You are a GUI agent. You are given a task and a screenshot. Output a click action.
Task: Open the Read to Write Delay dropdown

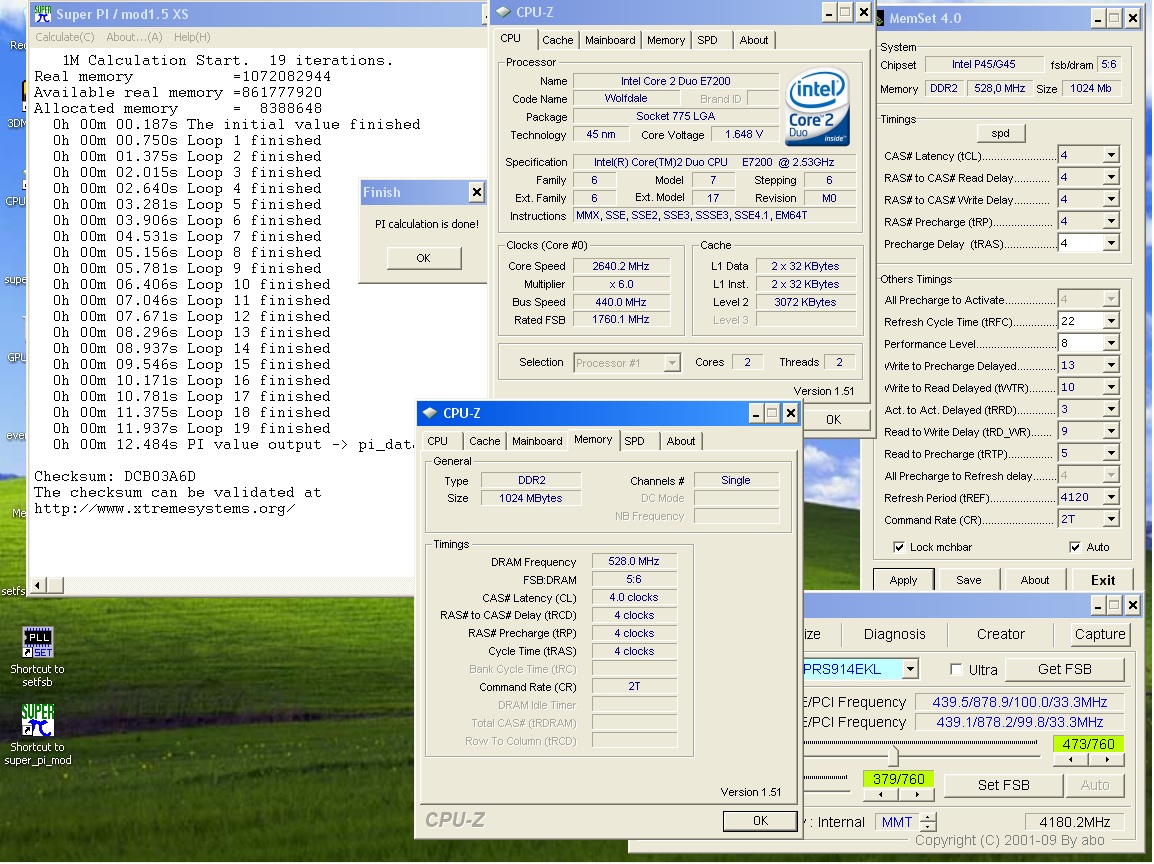[1111, 431]
